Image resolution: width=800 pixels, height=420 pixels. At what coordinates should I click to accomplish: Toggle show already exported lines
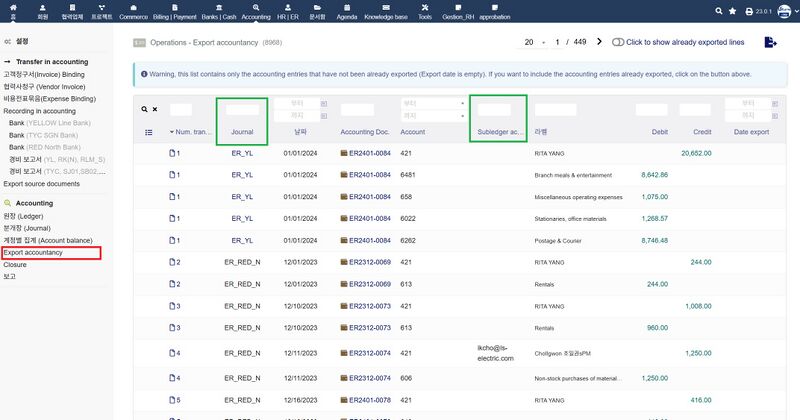point(618,42)
